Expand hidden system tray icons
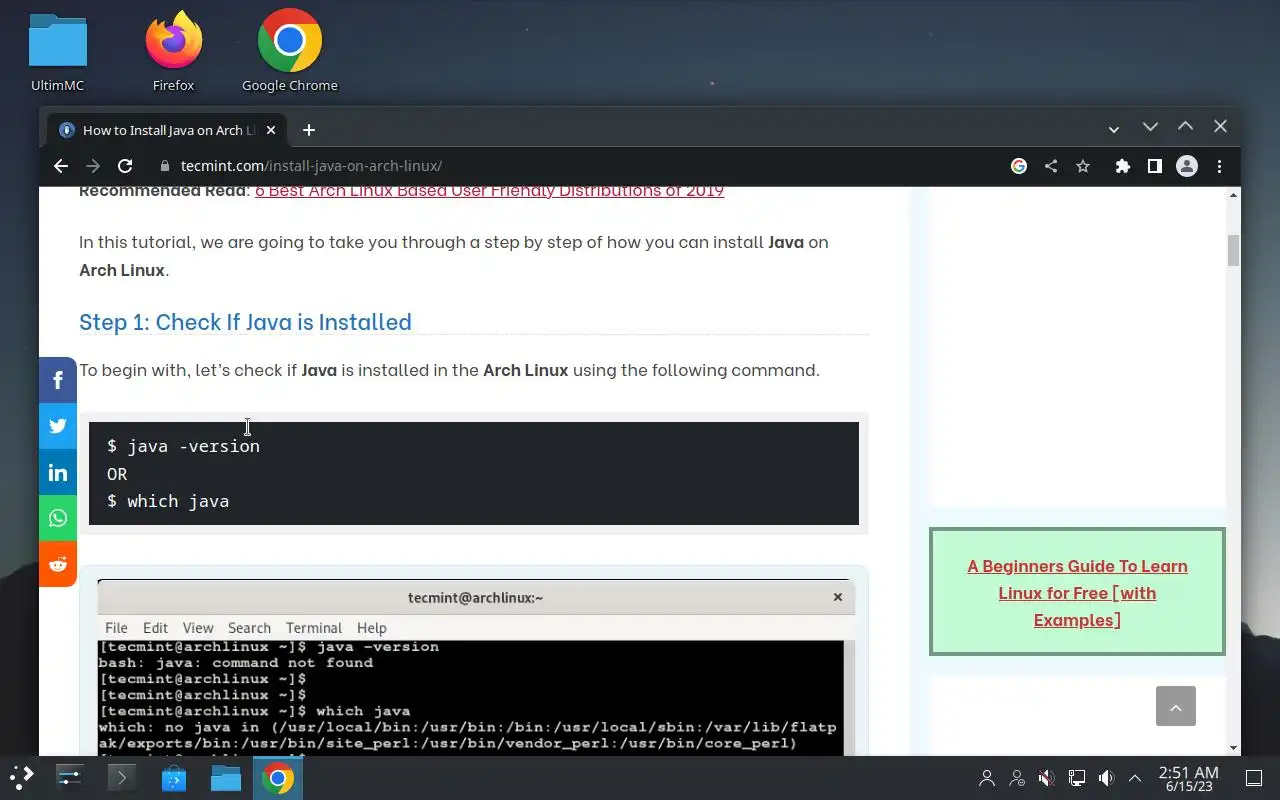 point(1135,778)
